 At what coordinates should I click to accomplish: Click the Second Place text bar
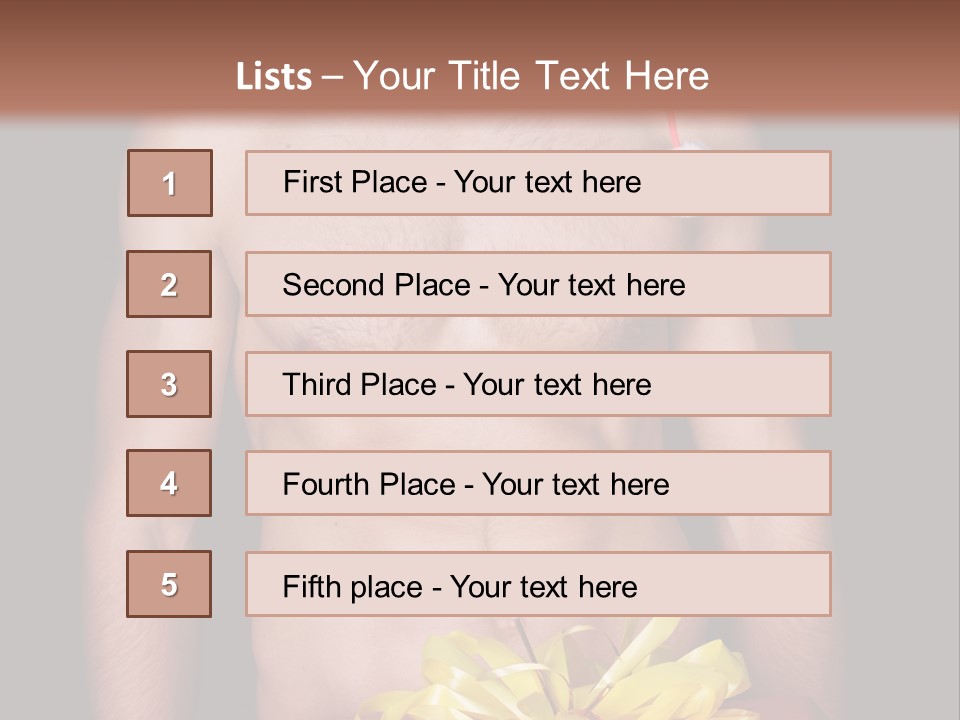click(x=538, y=284)
